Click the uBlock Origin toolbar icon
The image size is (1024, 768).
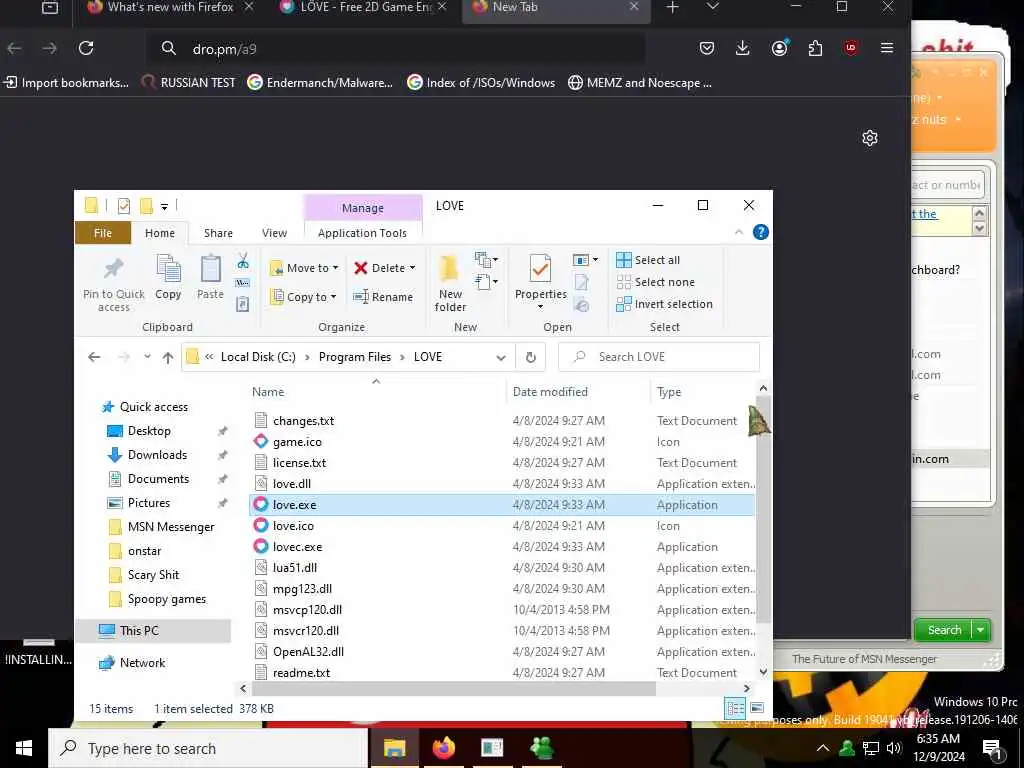pyautogui.click(x=850, y=48)
